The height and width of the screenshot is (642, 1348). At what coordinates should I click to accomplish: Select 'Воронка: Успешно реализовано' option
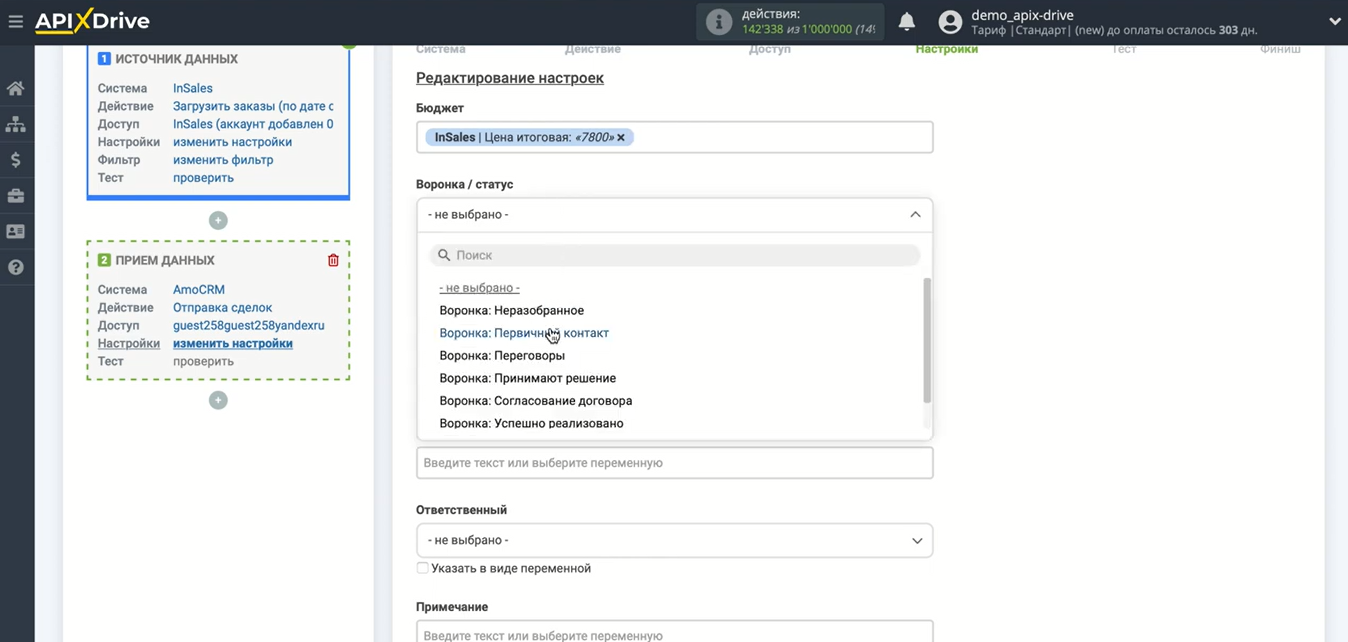point(531,423)
